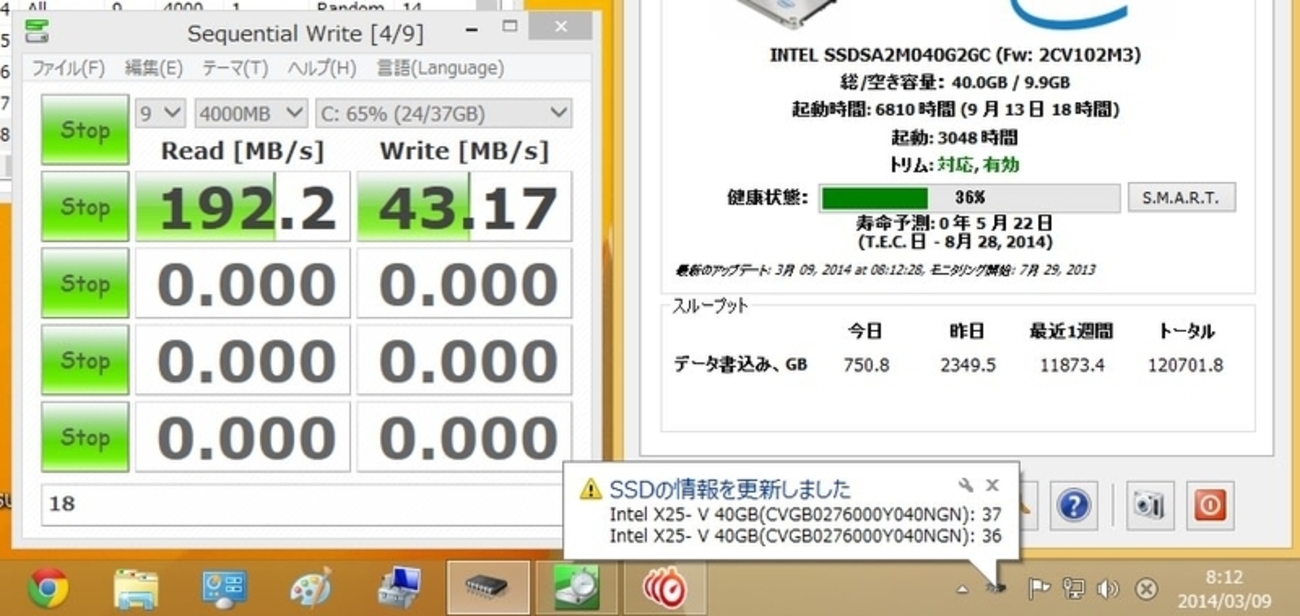
Task: Close the SSD notification balloon
Action: click(x=992, y=485)
